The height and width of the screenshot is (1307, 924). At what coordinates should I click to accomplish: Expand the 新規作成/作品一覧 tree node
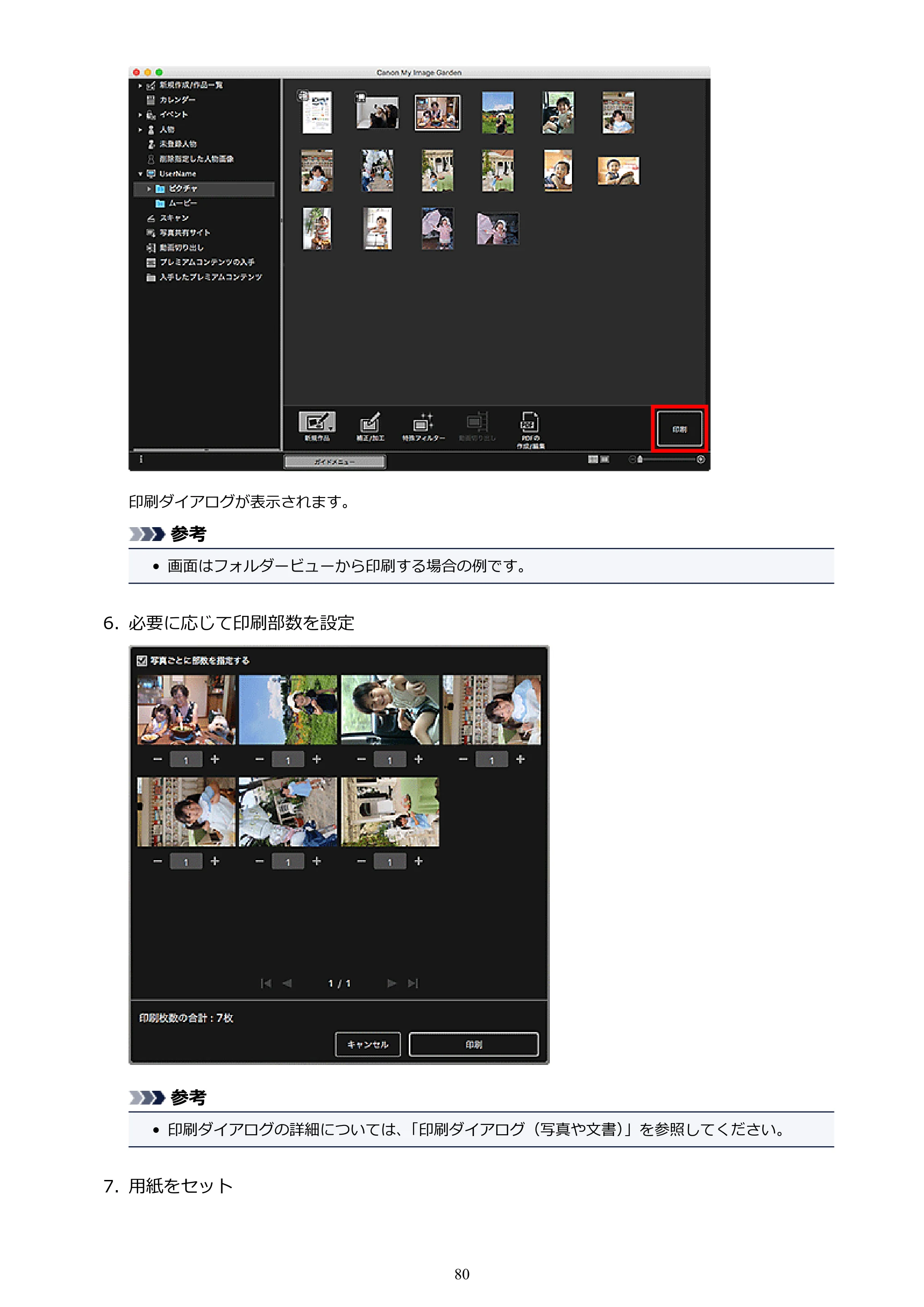coord(140,85)
